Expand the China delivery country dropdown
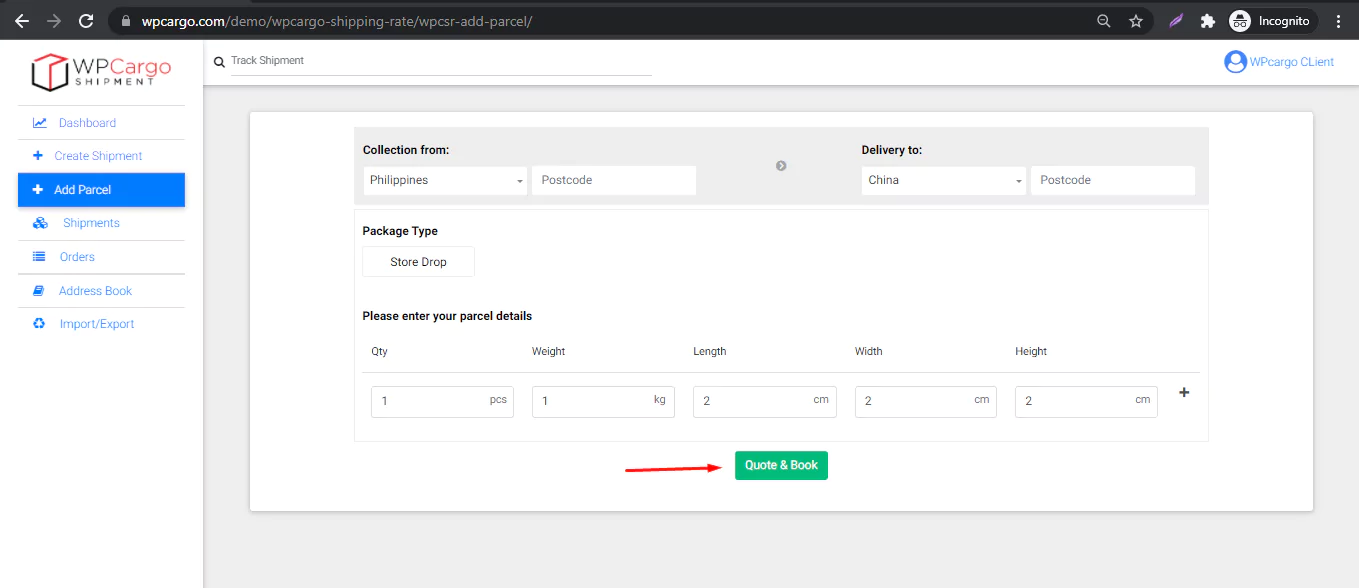Image resolution: width=1359 pixels, height=588 pixels. click(943, 180)
